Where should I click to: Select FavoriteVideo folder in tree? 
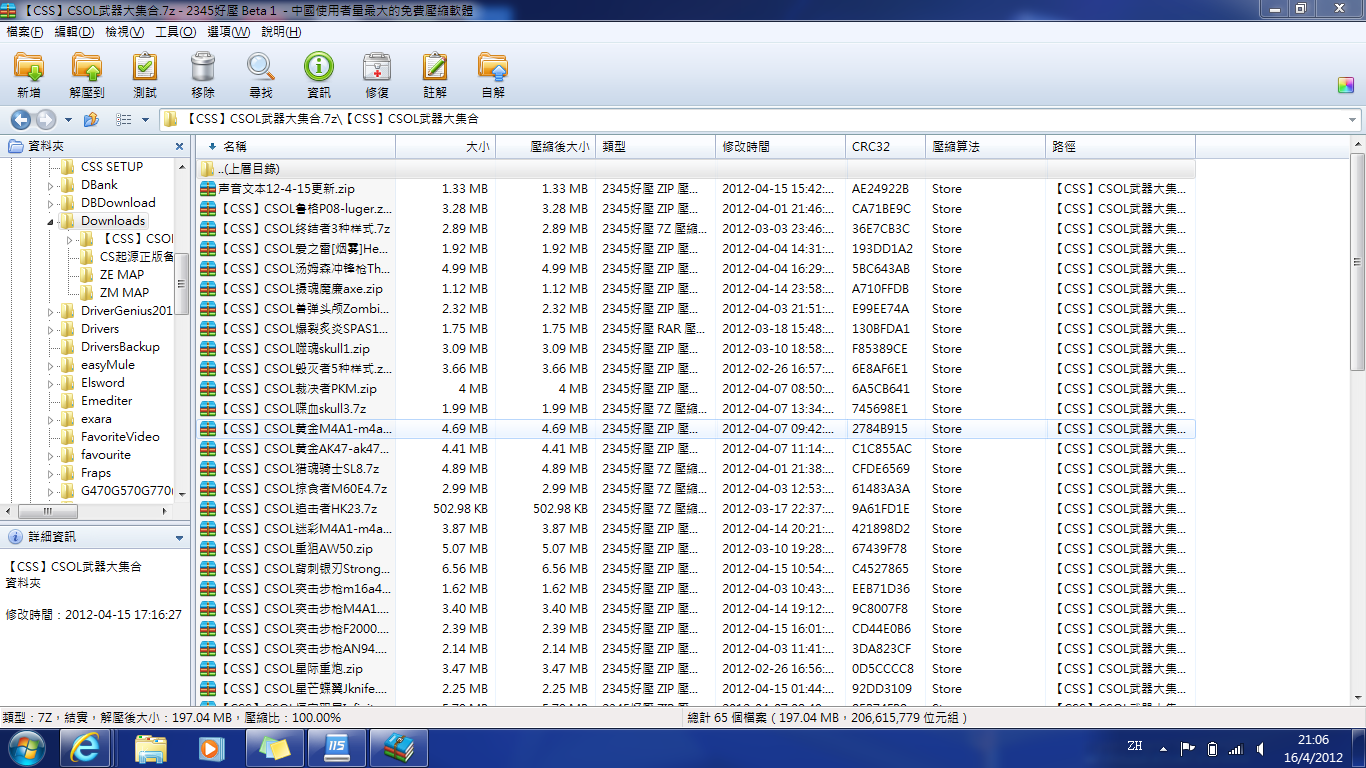120,436
